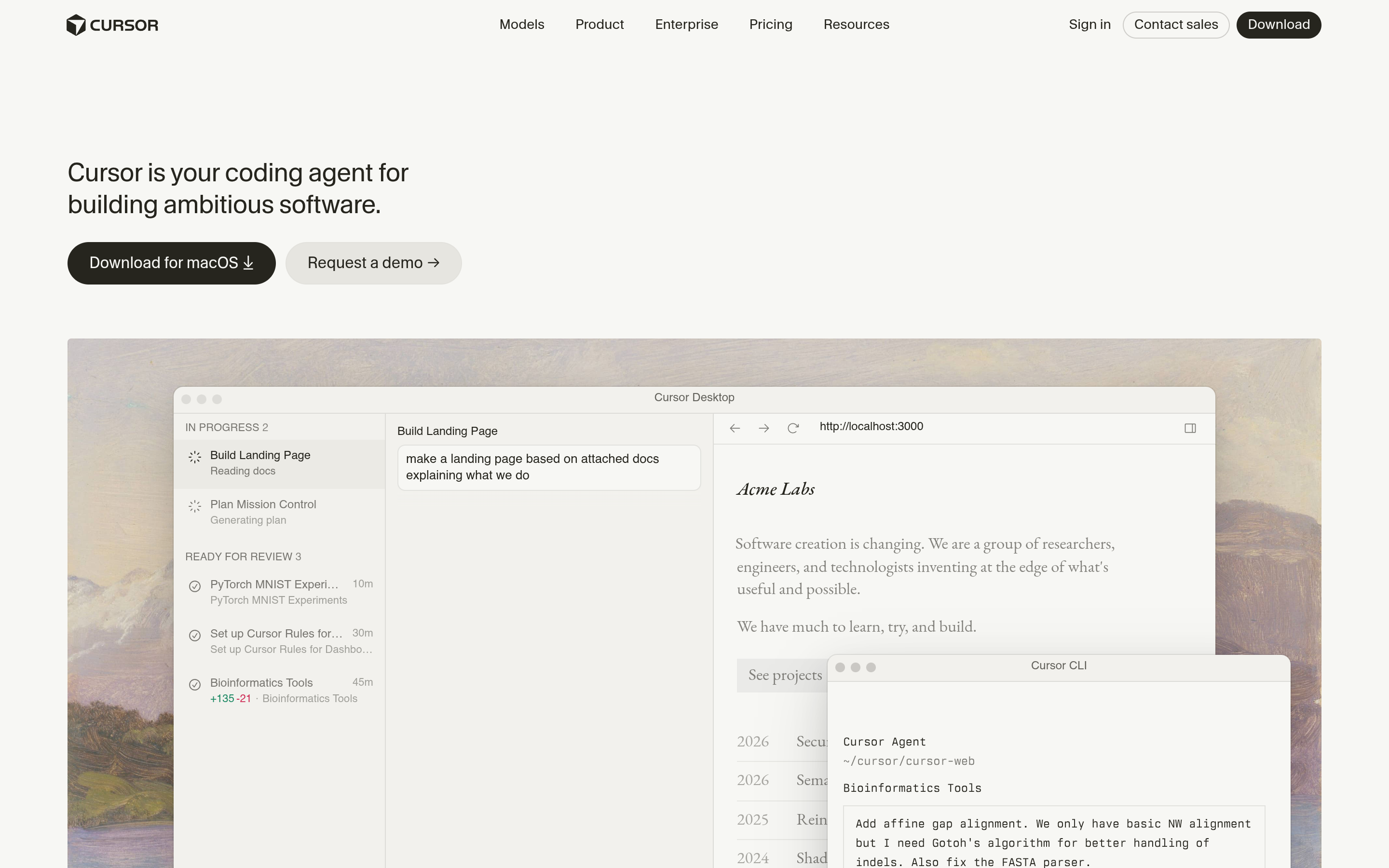This screenshot has width=1389, height=868.
Task: Click the 2025 project row in preview
Action: pos(782,820)
